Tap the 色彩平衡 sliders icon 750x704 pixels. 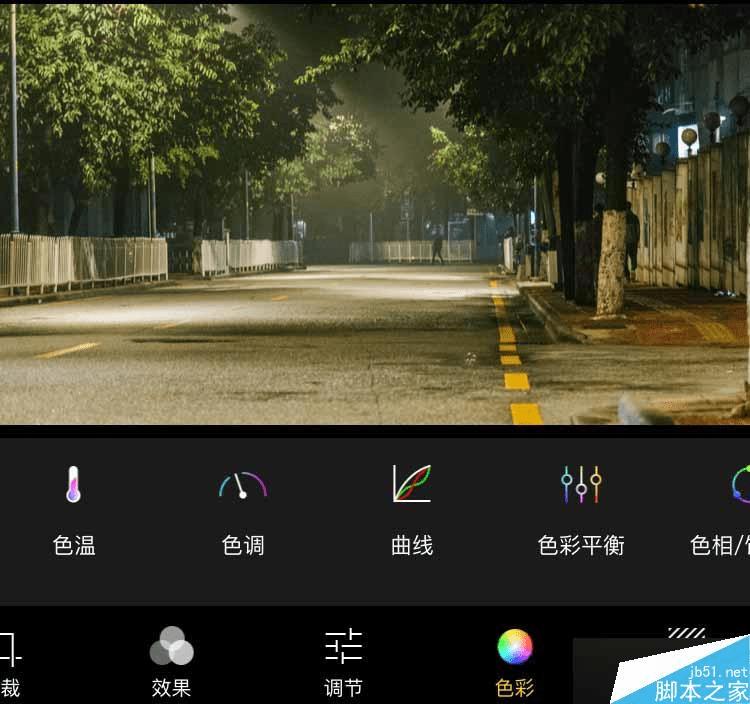point(581,484)
